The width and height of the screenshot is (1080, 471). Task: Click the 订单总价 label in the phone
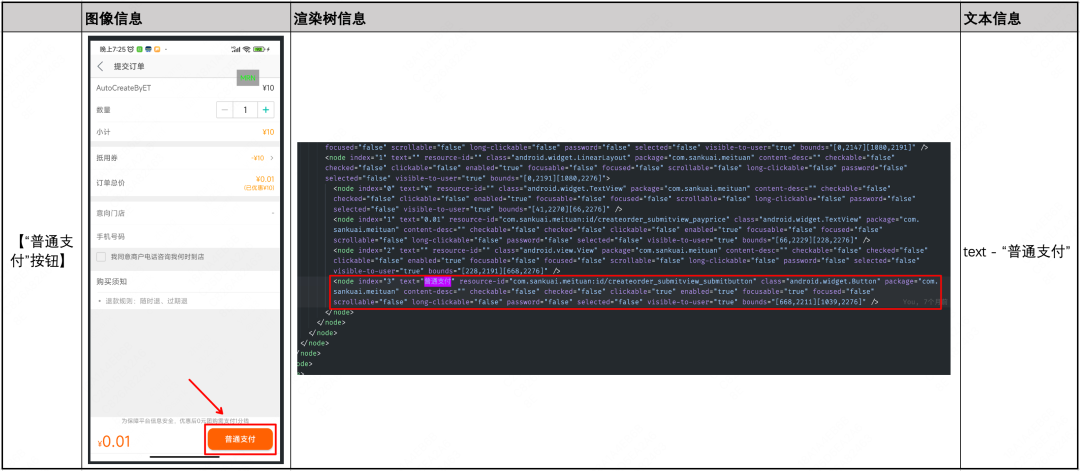pos(111,183)
